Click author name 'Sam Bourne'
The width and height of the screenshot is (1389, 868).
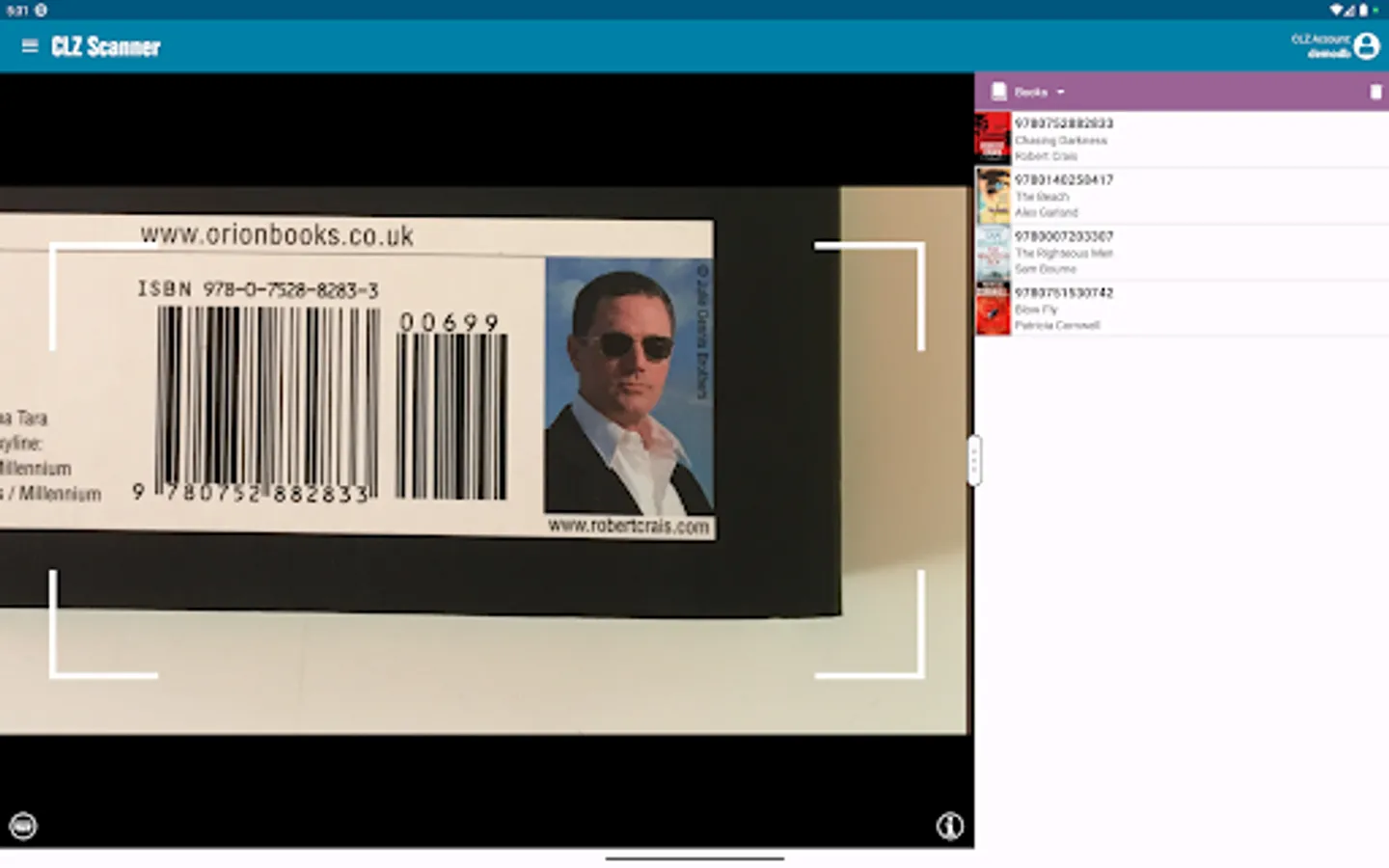coord(1046,269)
